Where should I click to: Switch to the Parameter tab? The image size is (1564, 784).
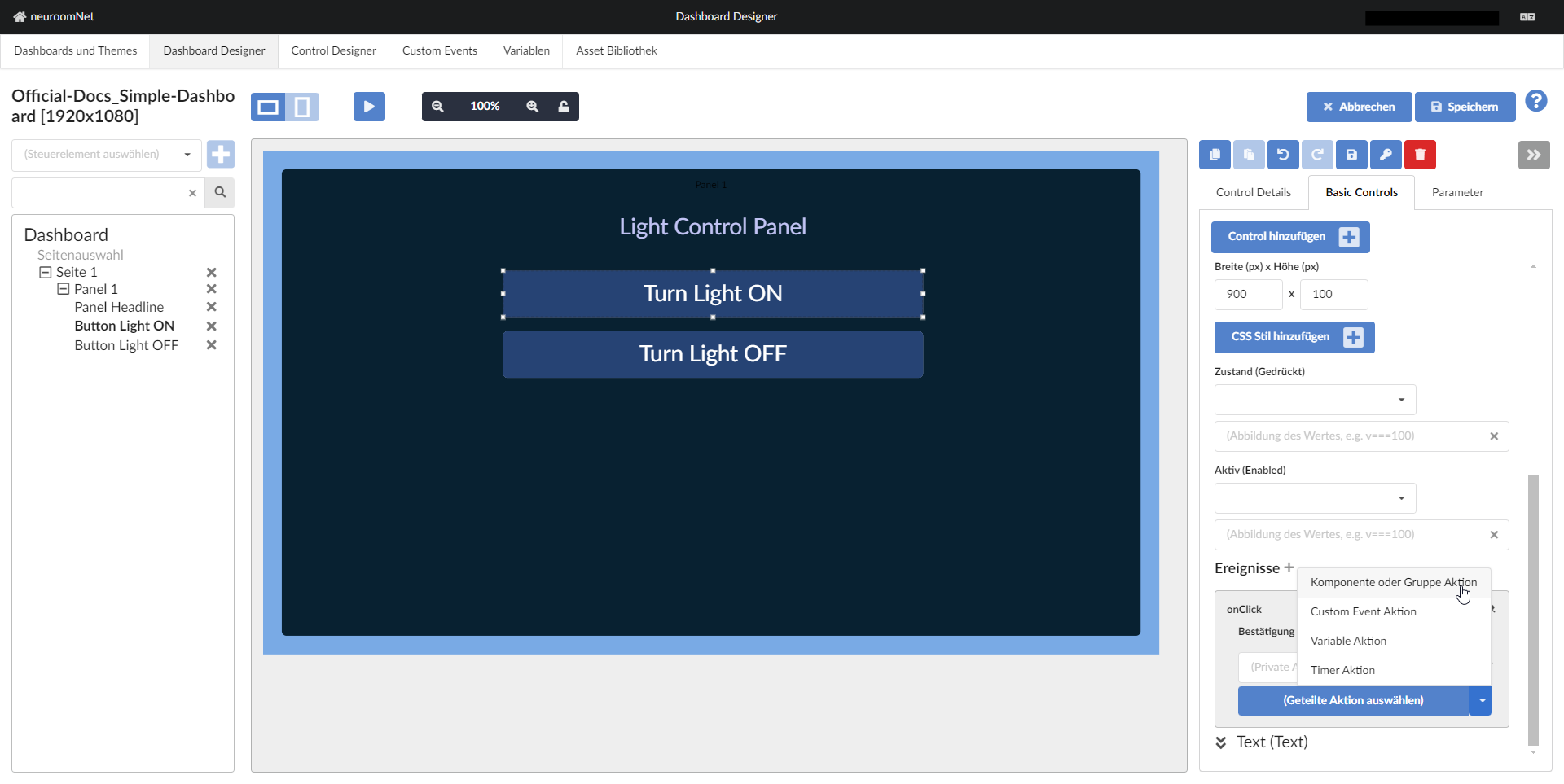tap(1458, 192)
